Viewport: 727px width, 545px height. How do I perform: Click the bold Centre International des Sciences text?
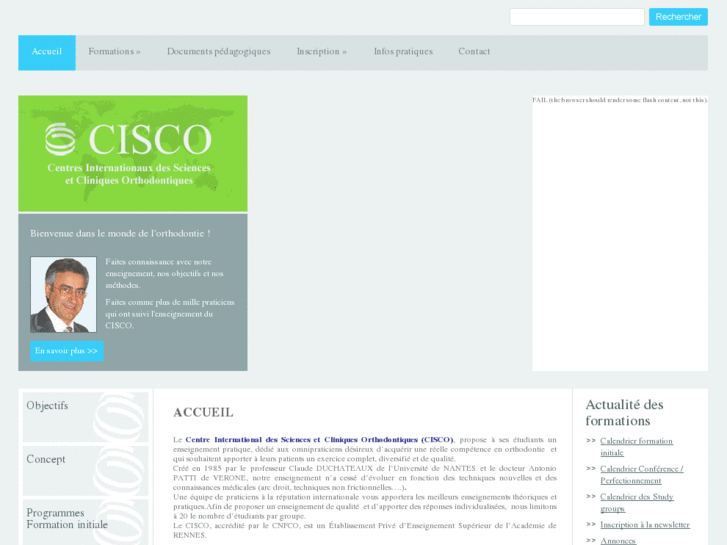tap(319, 440)
